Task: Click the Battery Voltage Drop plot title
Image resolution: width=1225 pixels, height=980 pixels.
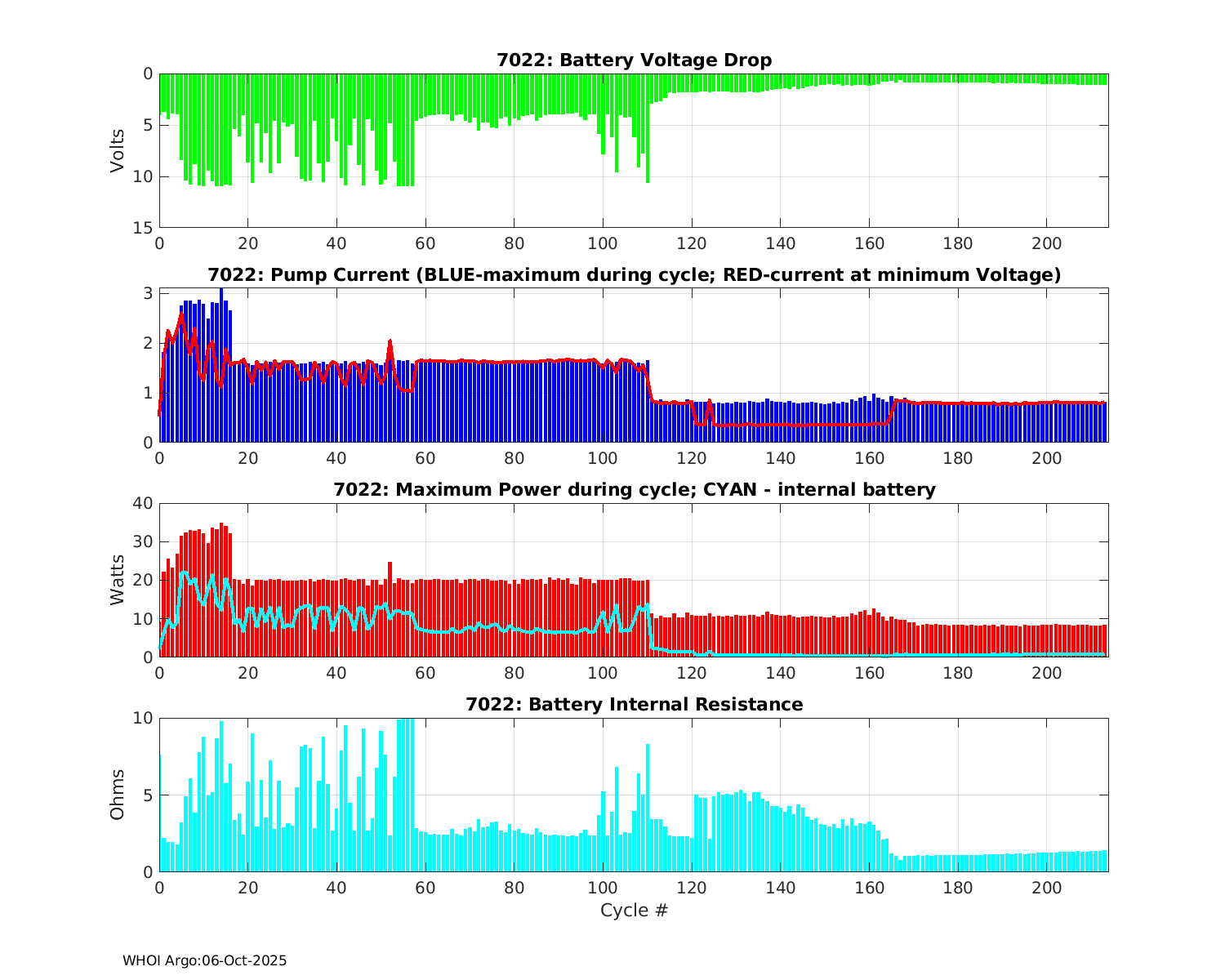Action: [634, 60]
